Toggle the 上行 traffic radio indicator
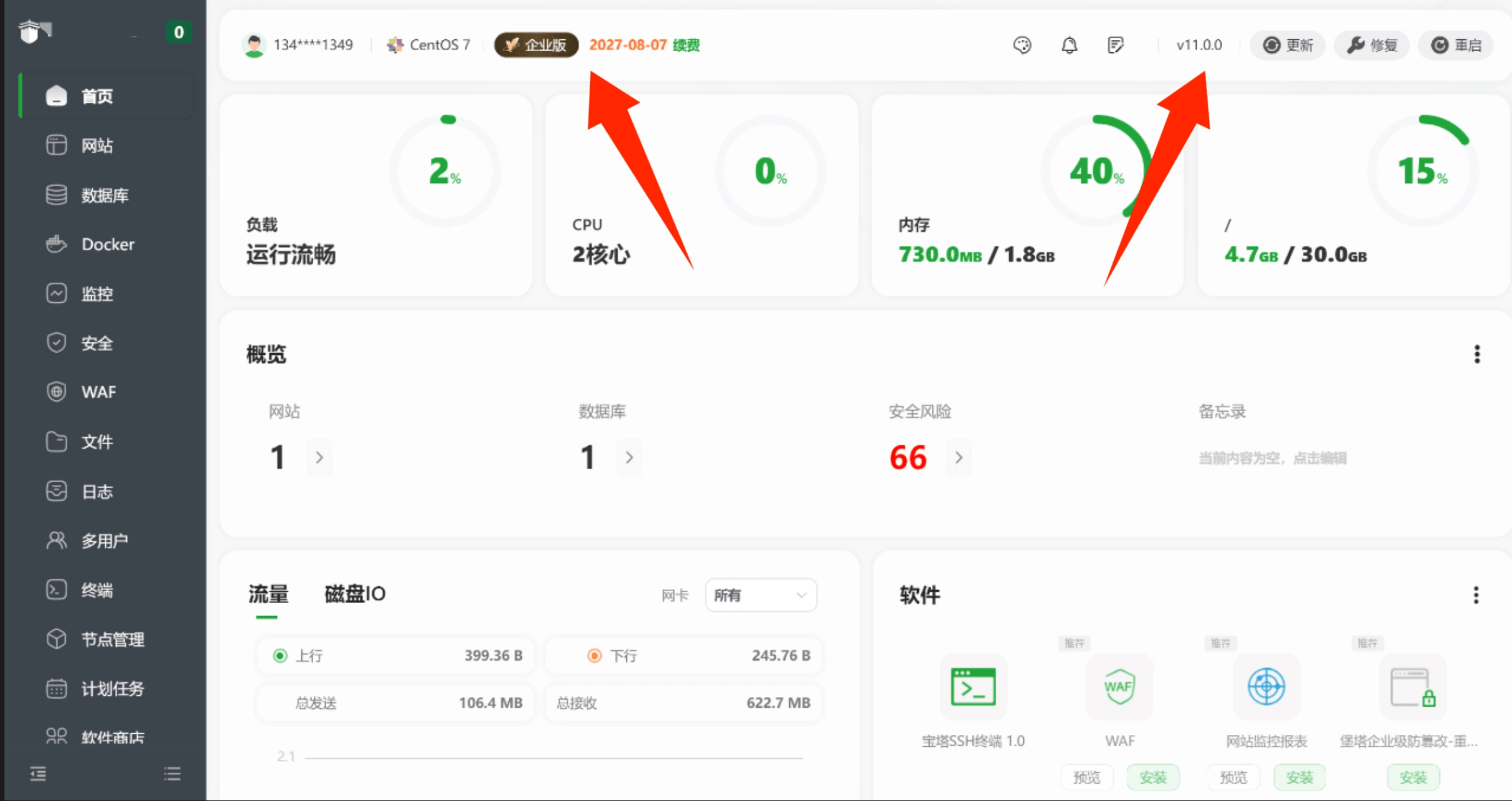 coord(280,655)
